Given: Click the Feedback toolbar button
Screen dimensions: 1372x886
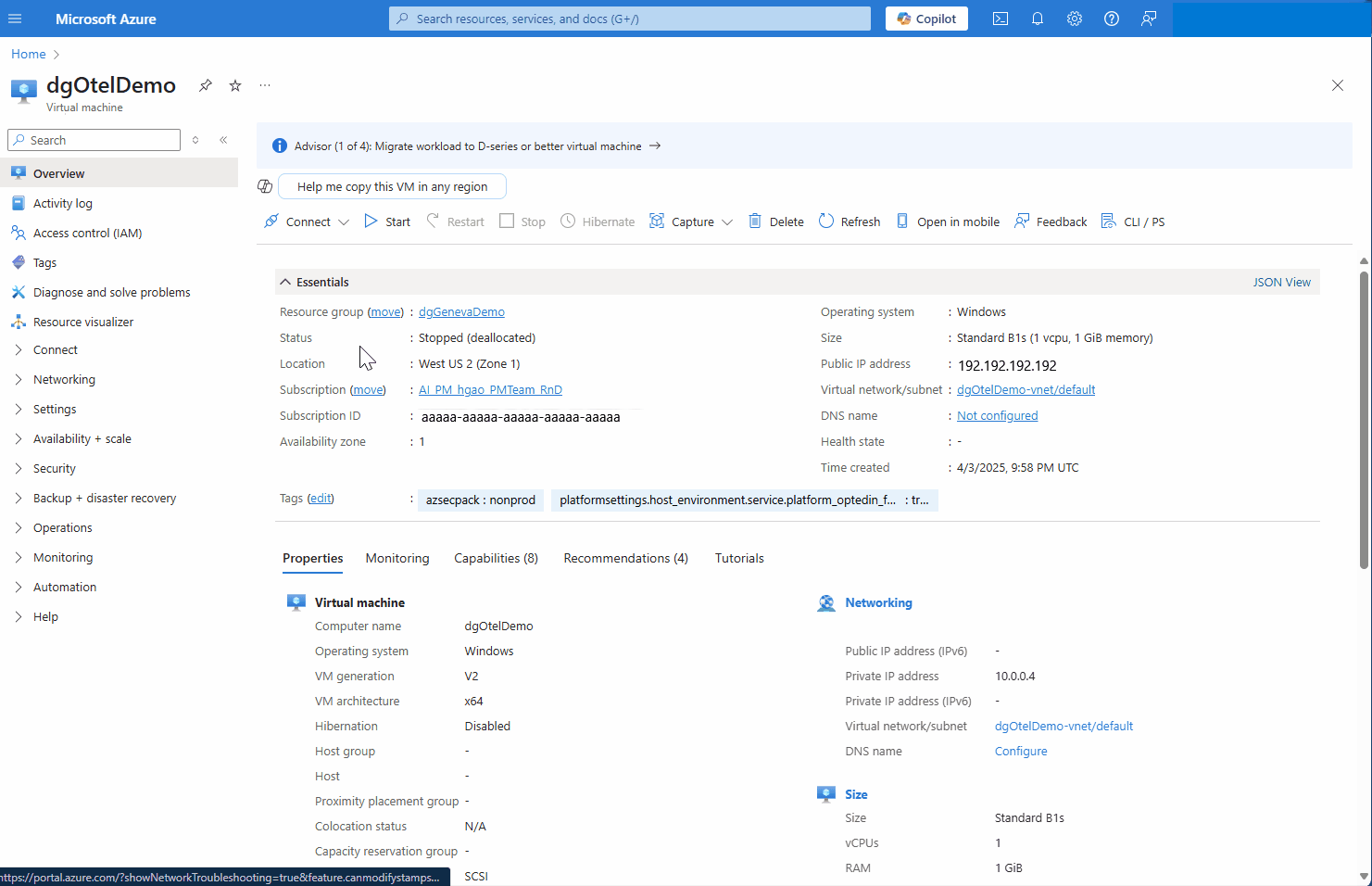Looking at the screenshot, I should pos(1051,221).
